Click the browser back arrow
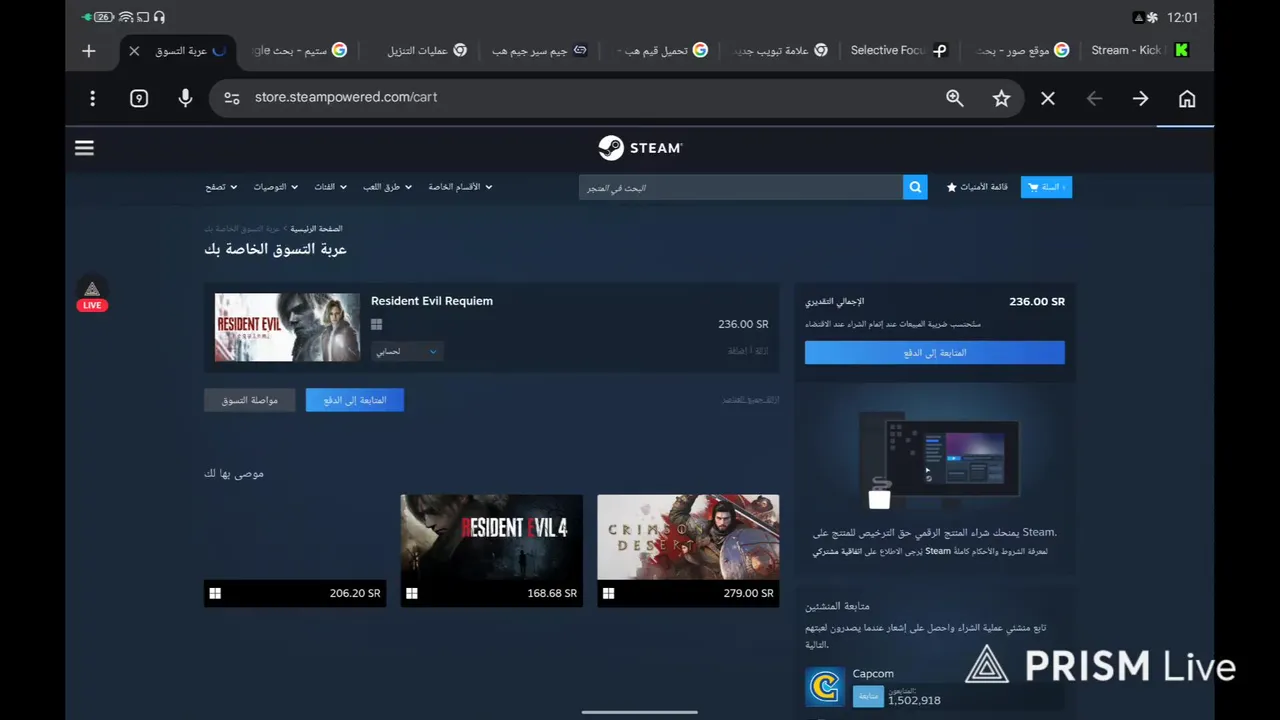 pyautogui.click(x=1094, y=98)
